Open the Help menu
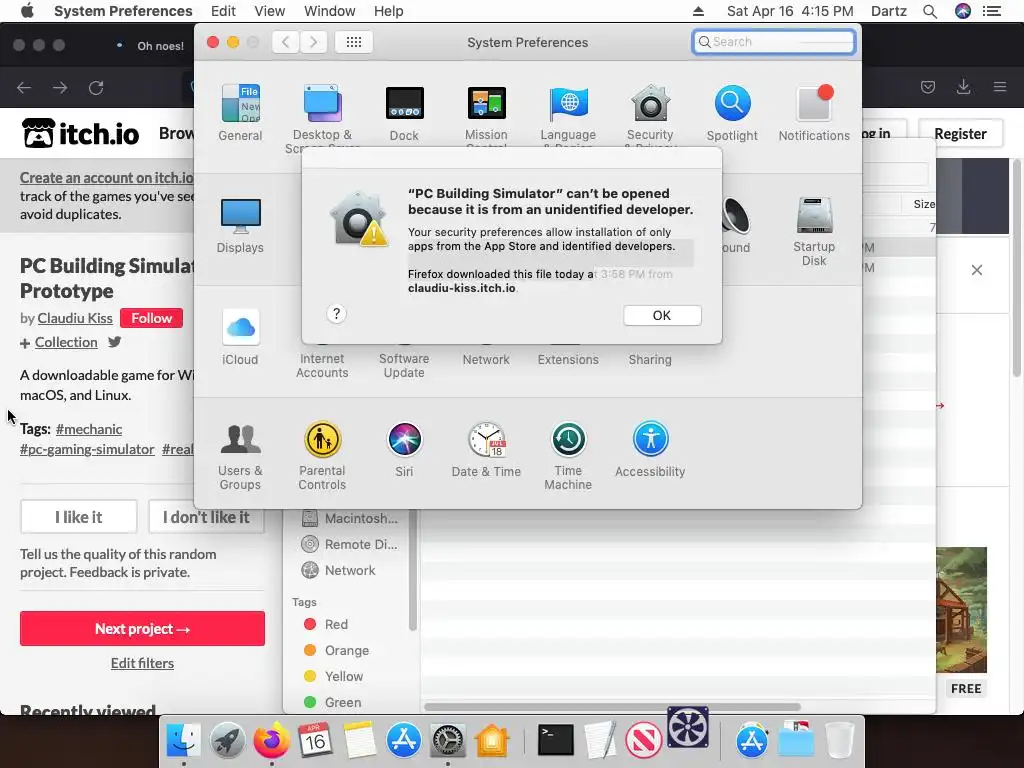1024x768 pixels. coord(389,11)
